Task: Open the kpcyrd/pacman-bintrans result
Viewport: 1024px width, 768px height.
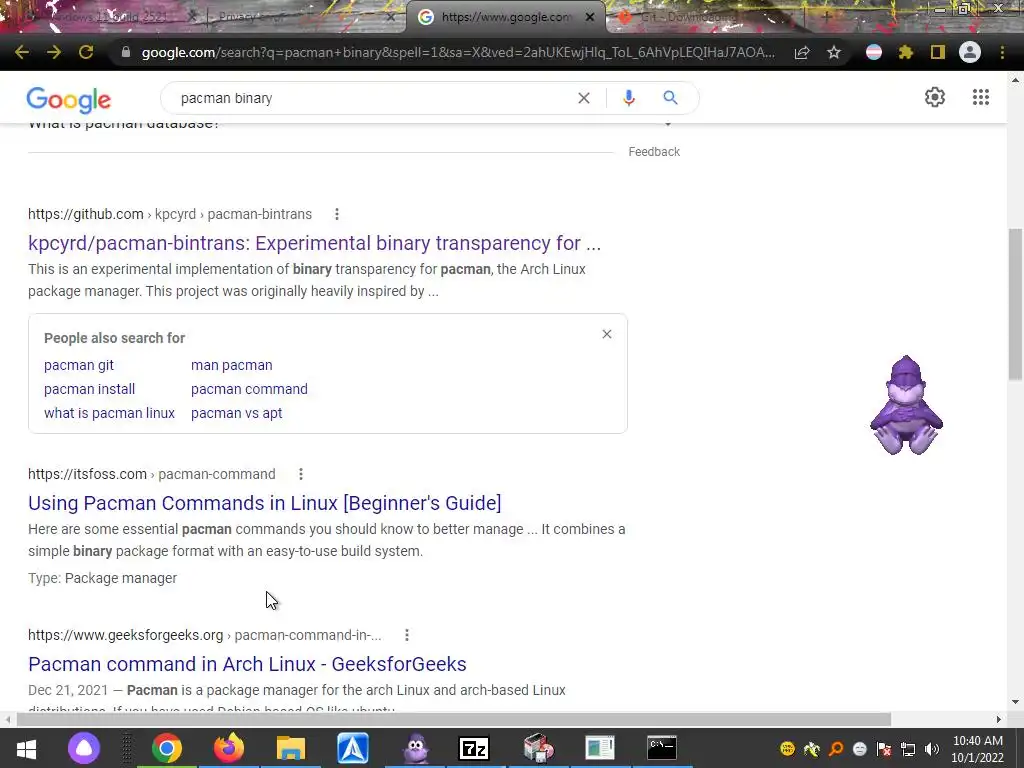Action: (x=314, y=243)
